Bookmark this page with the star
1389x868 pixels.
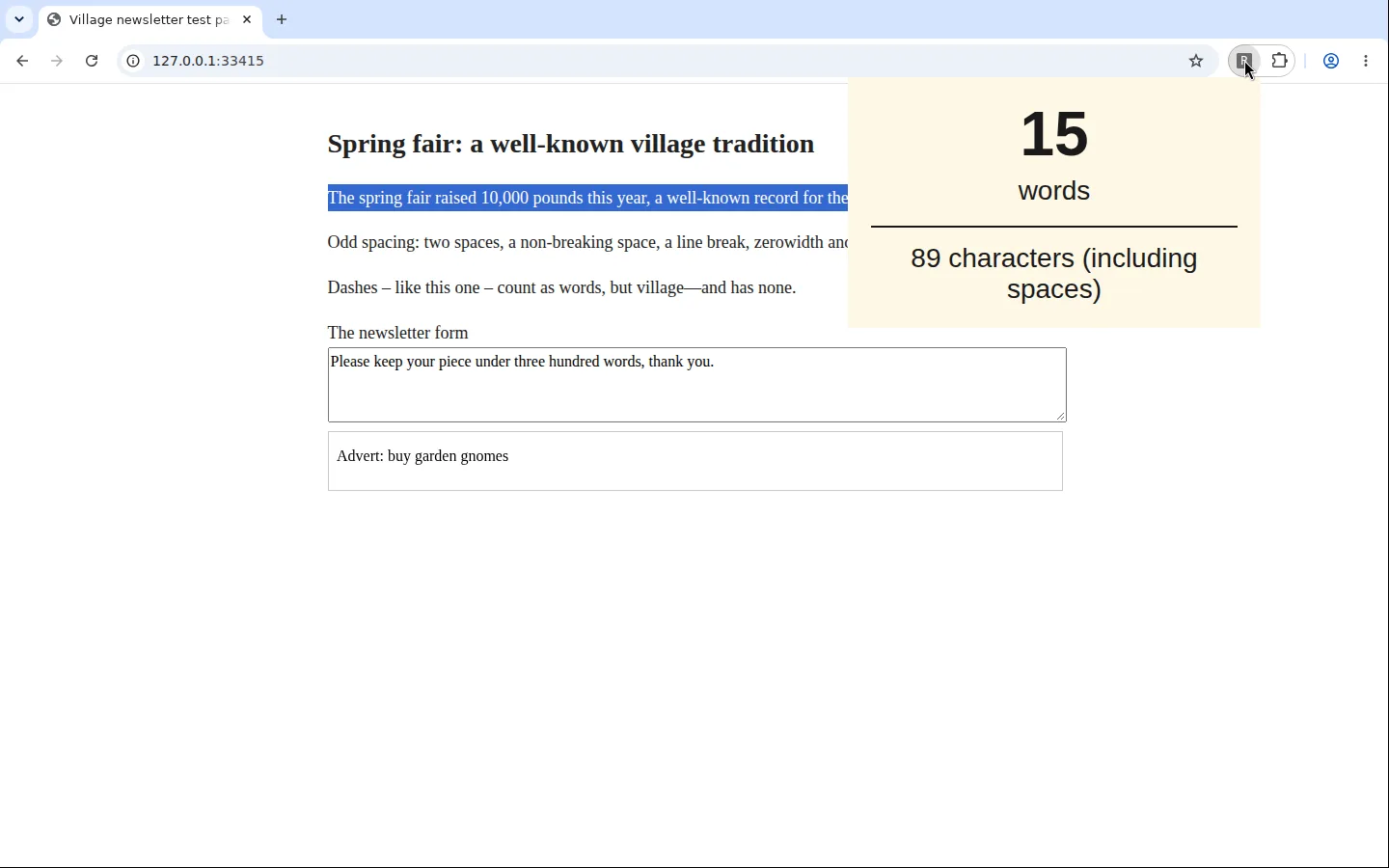click(x=1197, y=62)
